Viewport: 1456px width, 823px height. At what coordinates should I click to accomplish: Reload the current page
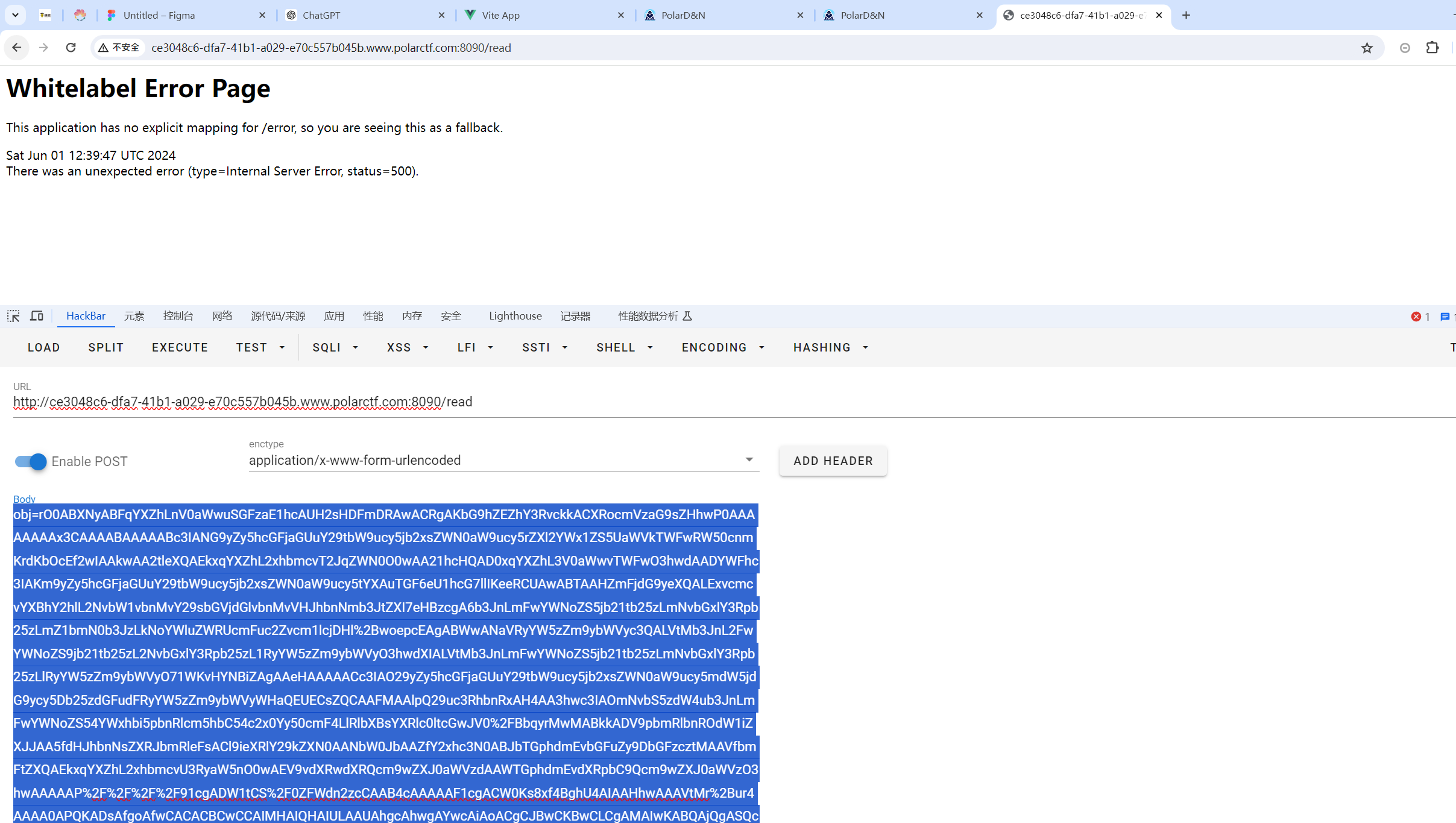pyautogui.click(x=71, y=47)
